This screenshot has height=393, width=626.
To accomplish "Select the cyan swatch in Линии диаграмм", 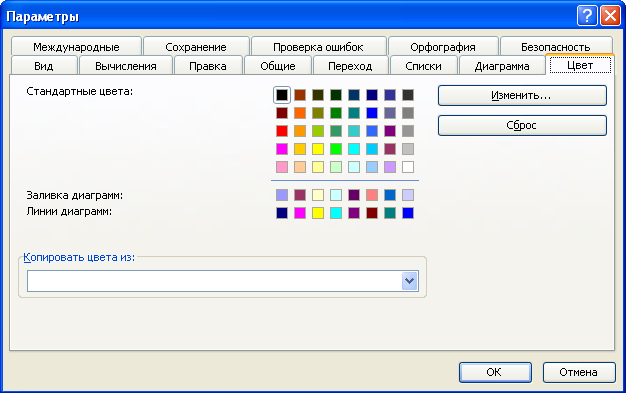I will coord(336,213).
